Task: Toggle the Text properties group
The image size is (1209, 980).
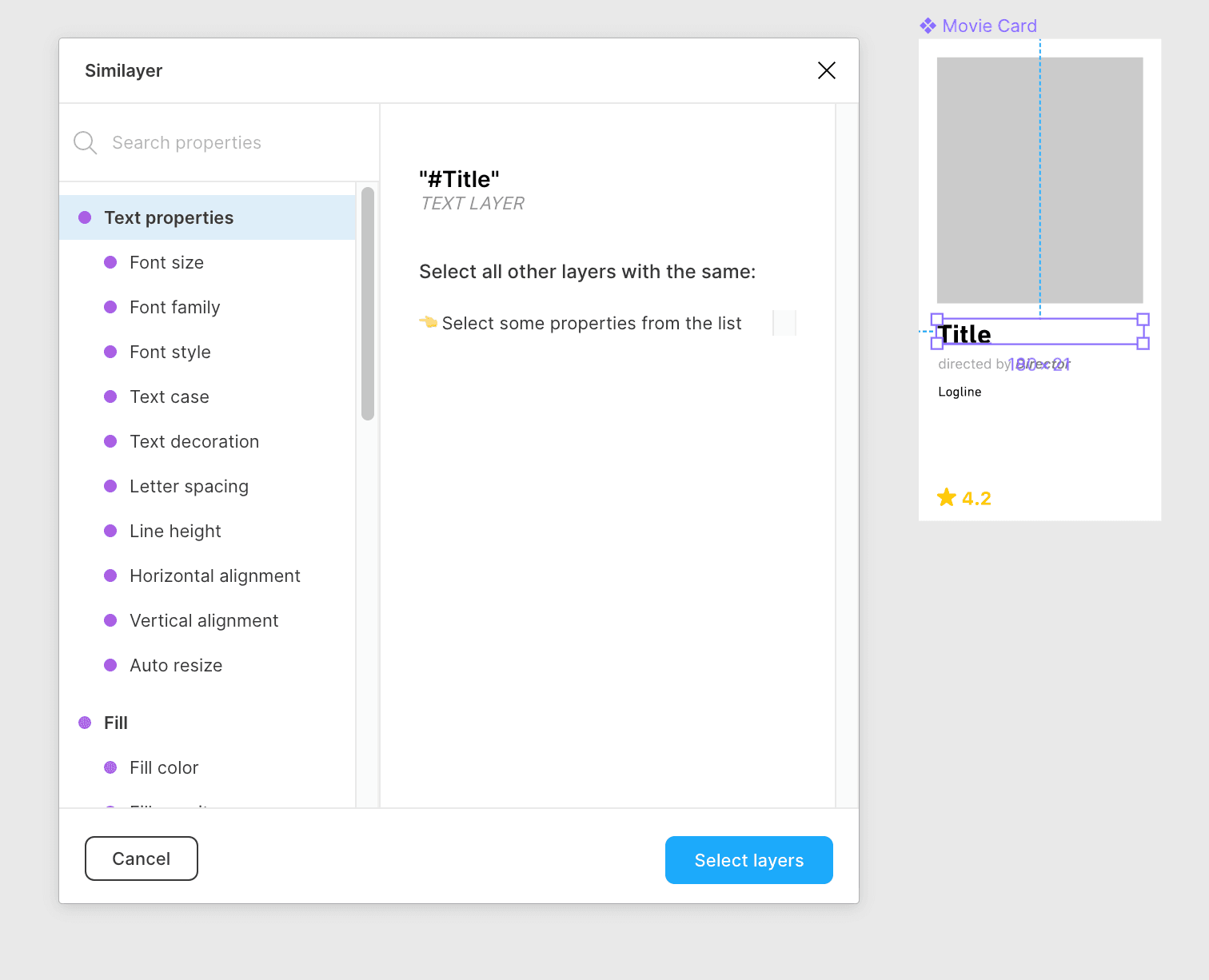Action: click(168, 218)
